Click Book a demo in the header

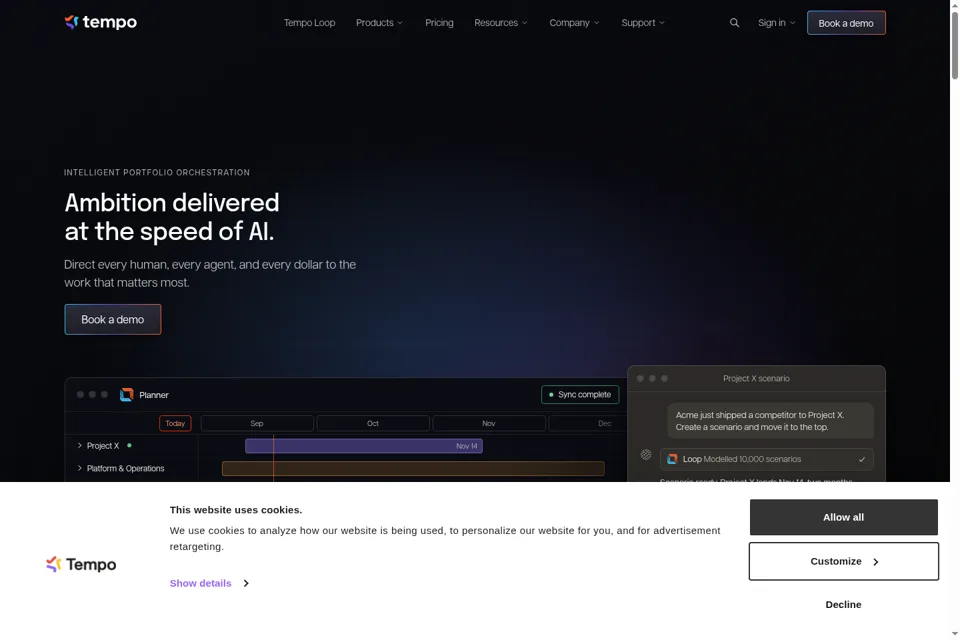pos(846,23)
